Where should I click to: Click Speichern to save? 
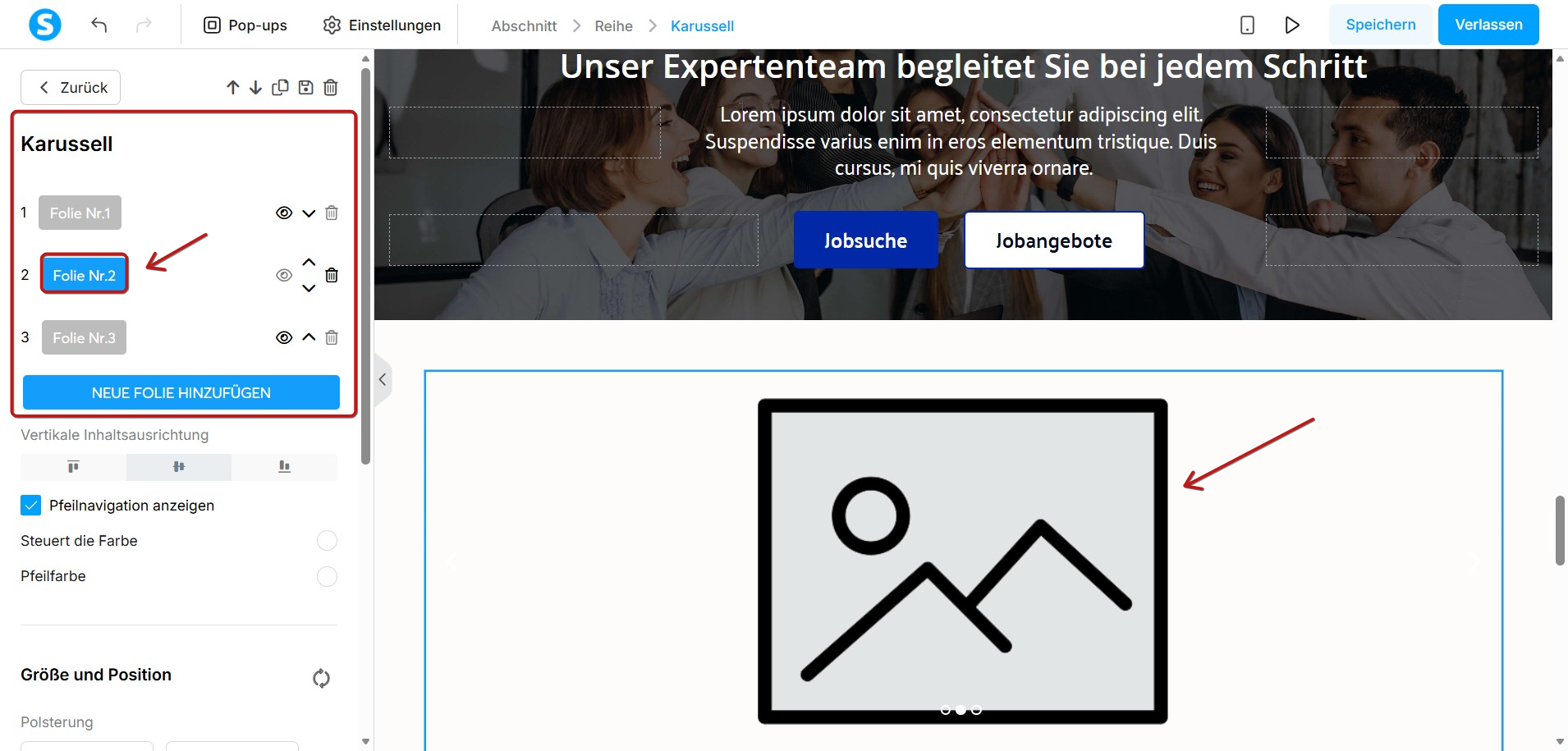tap(1381, 25)
